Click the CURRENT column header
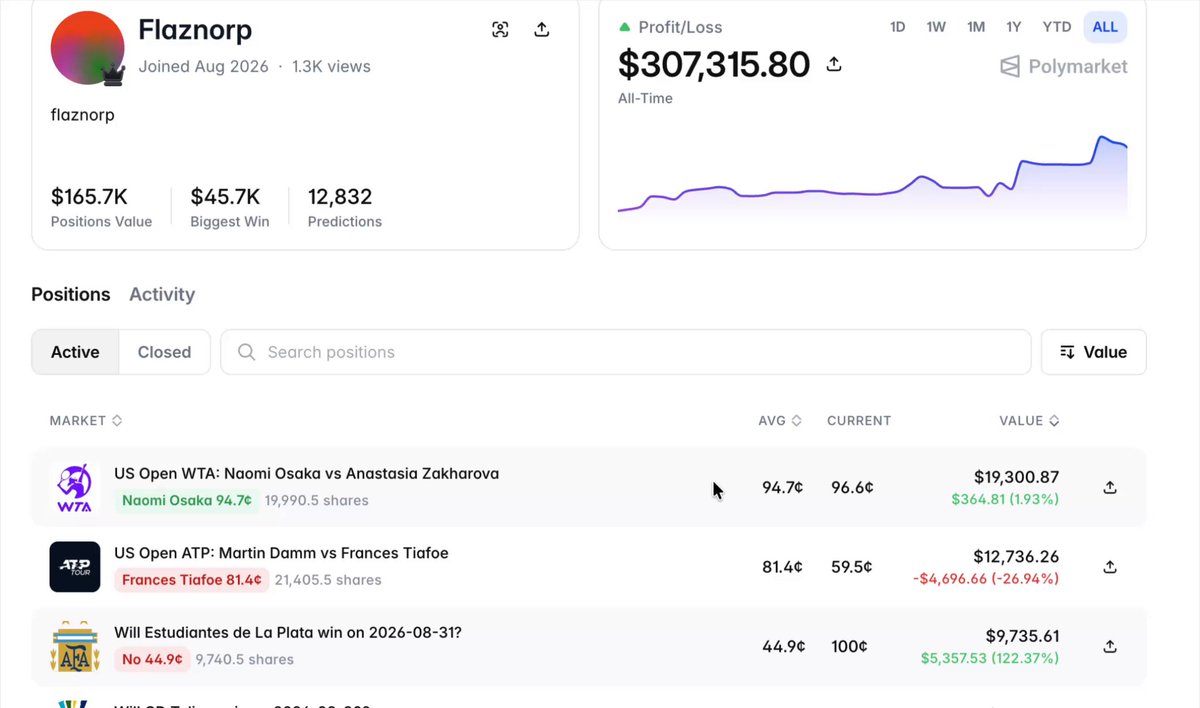 click(859, 421)
